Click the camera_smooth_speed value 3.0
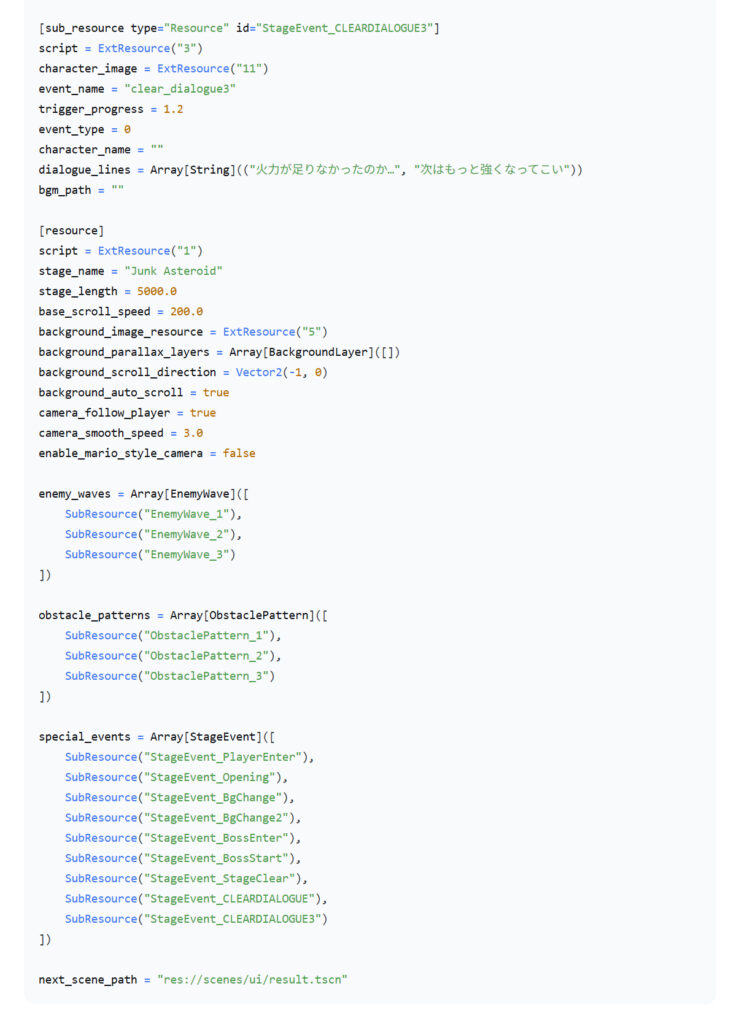731x1024 pixels. click(x=193, y=433)
